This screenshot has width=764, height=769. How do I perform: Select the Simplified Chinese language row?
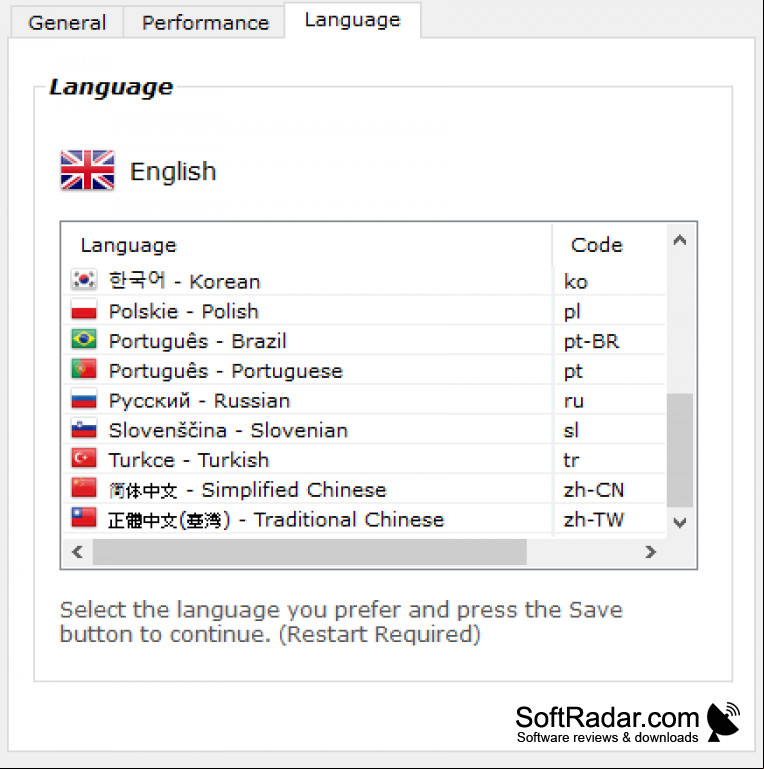coord(363,489)
